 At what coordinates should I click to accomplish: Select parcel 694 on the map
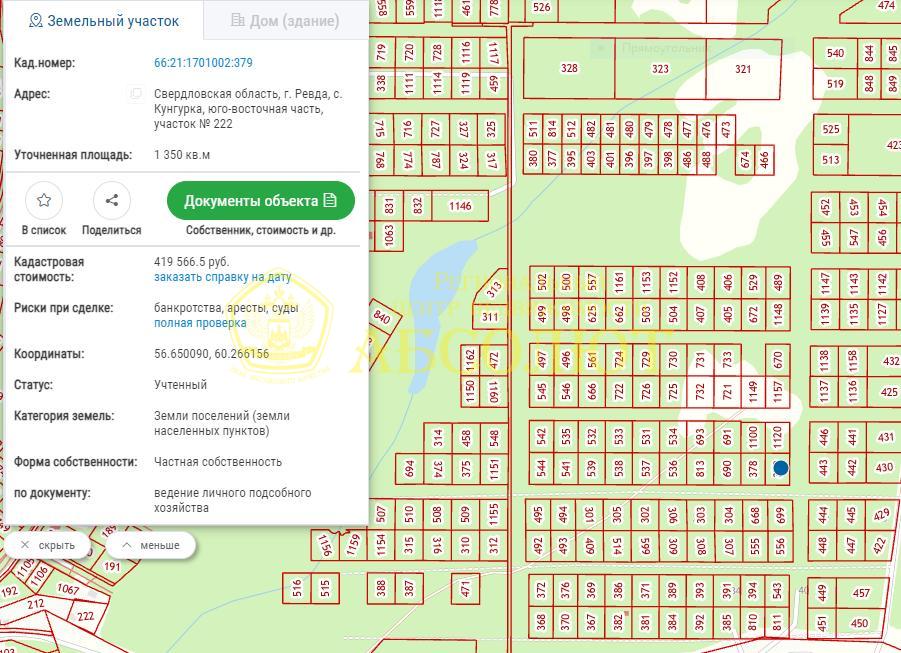[x=409, y=468]
